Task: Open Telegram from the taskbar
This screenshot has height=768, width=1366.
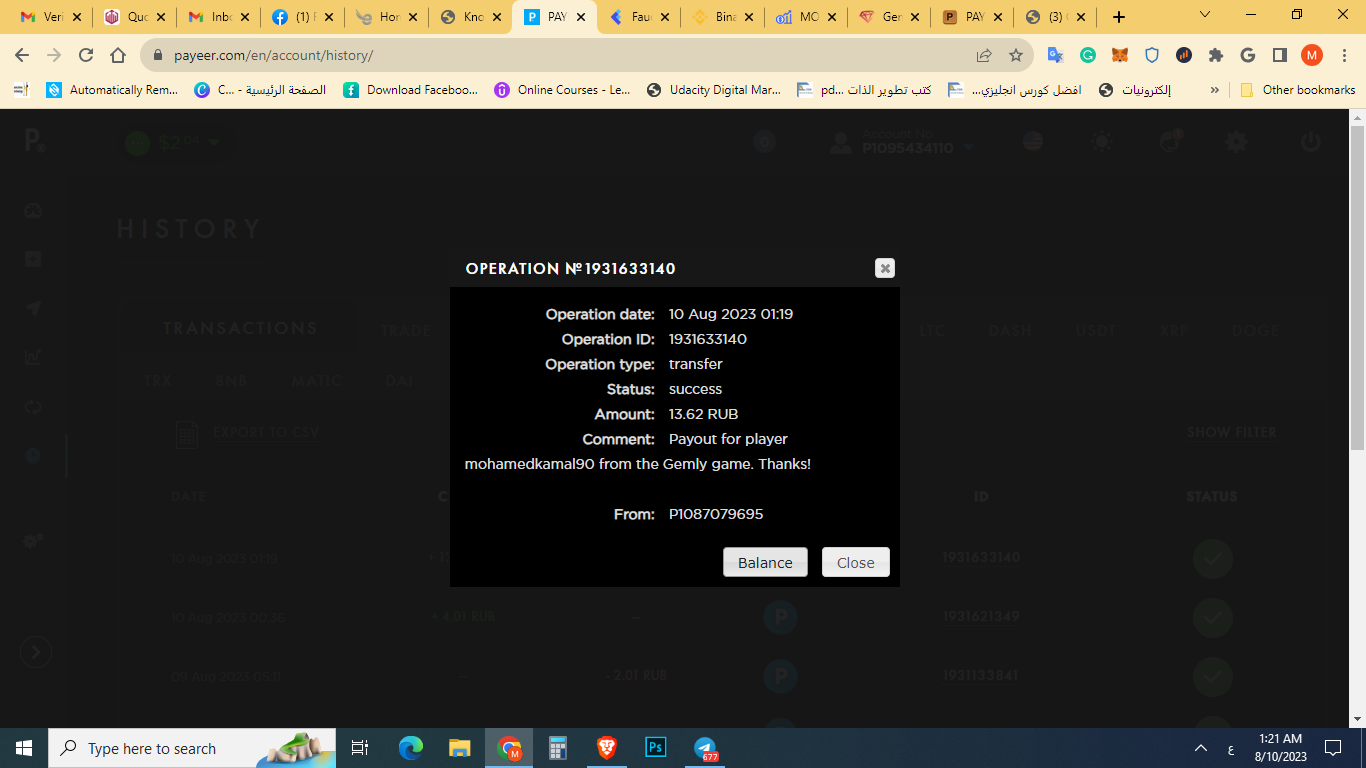Action: click(x=706, y=748)
